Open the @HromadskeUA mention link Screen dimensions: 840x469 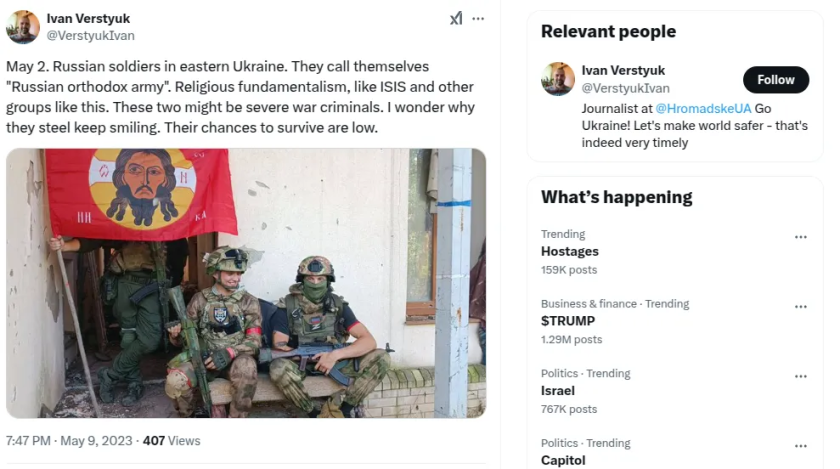point(703,107)
